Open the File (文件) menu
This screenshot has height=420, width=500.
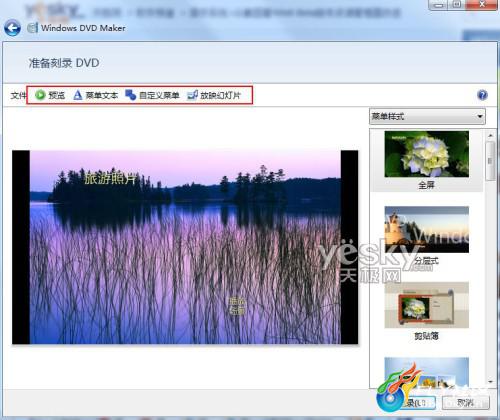(x=18, y=95)
